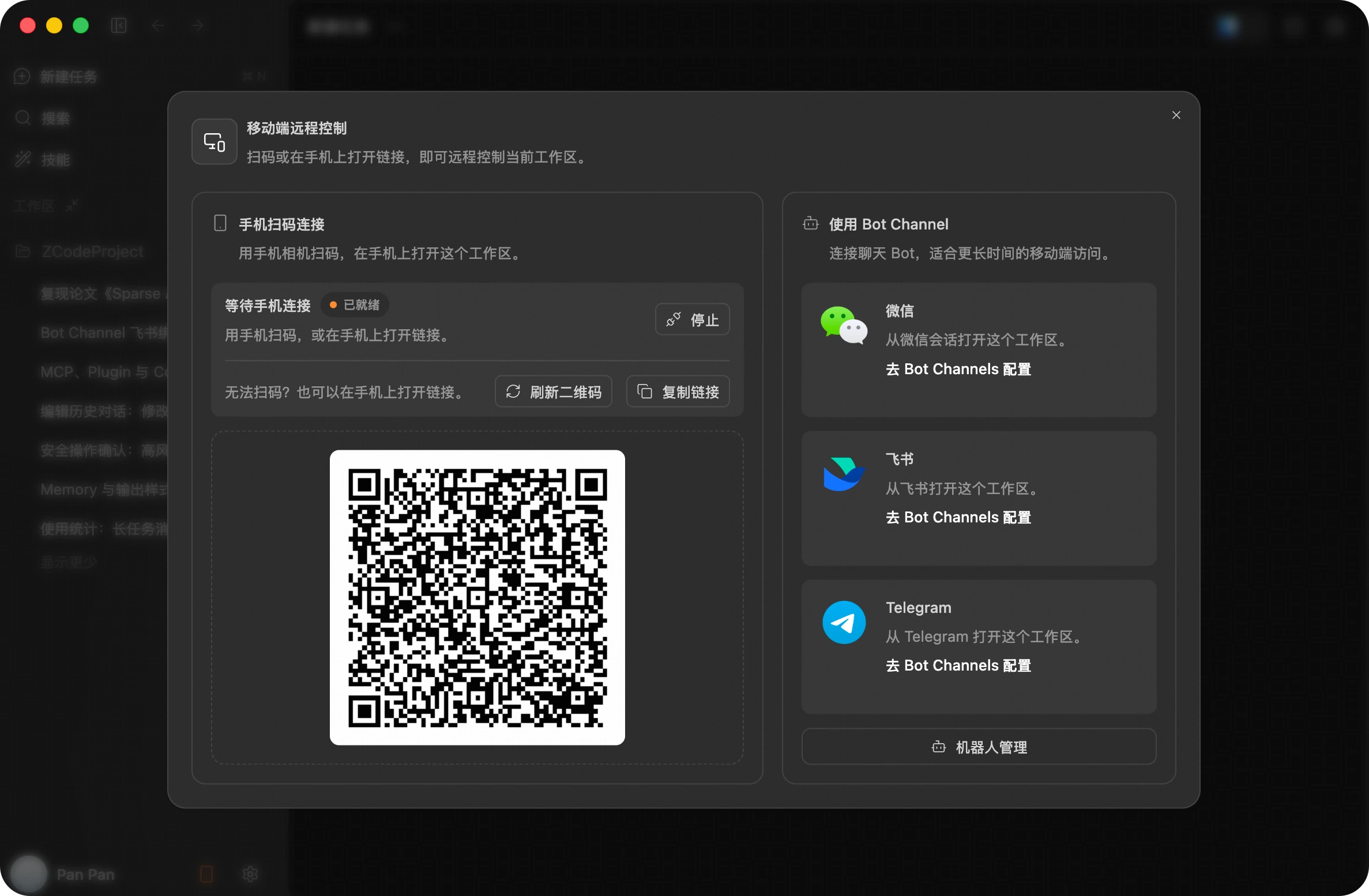Click the Telegram logo icon
The height and width of the screenshot is (896, 1369).
844,623
